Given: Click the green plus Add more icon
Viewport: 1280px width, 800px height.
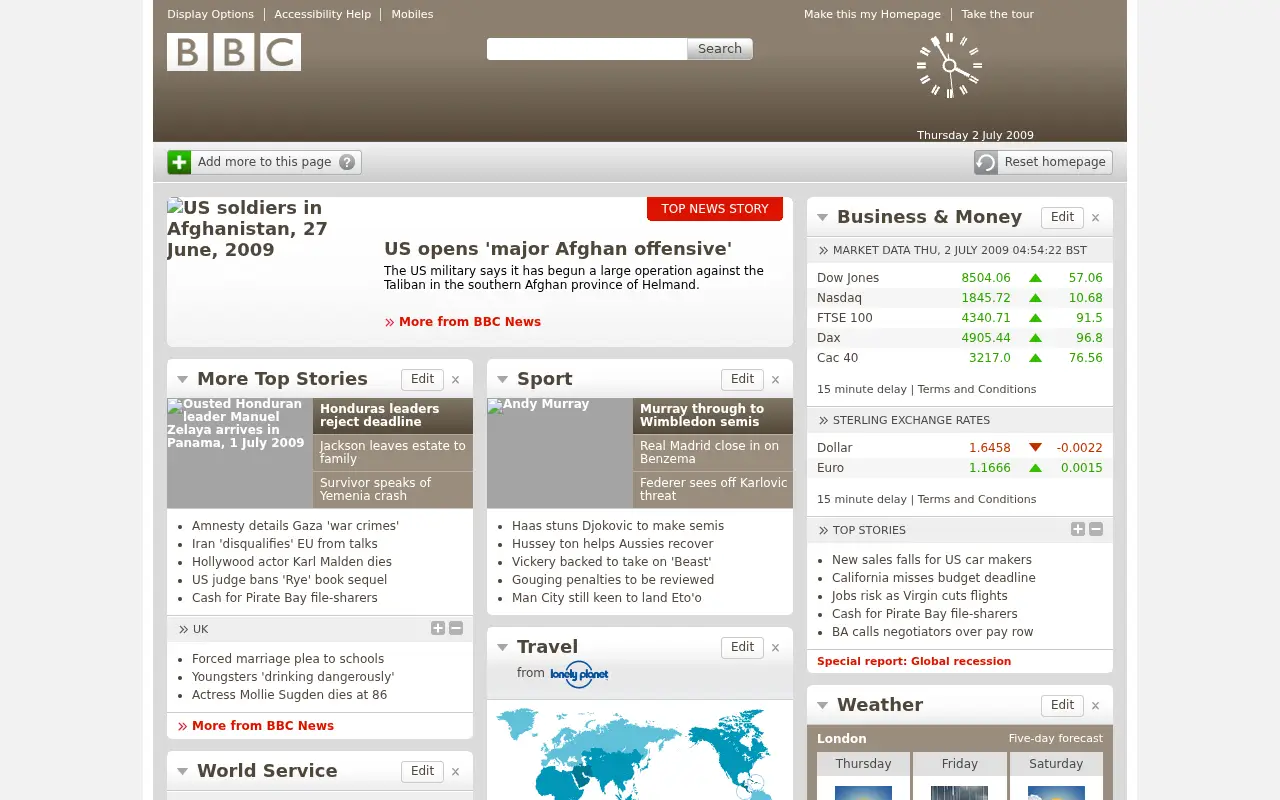Looking at the screenshot, I should (179, 162).
